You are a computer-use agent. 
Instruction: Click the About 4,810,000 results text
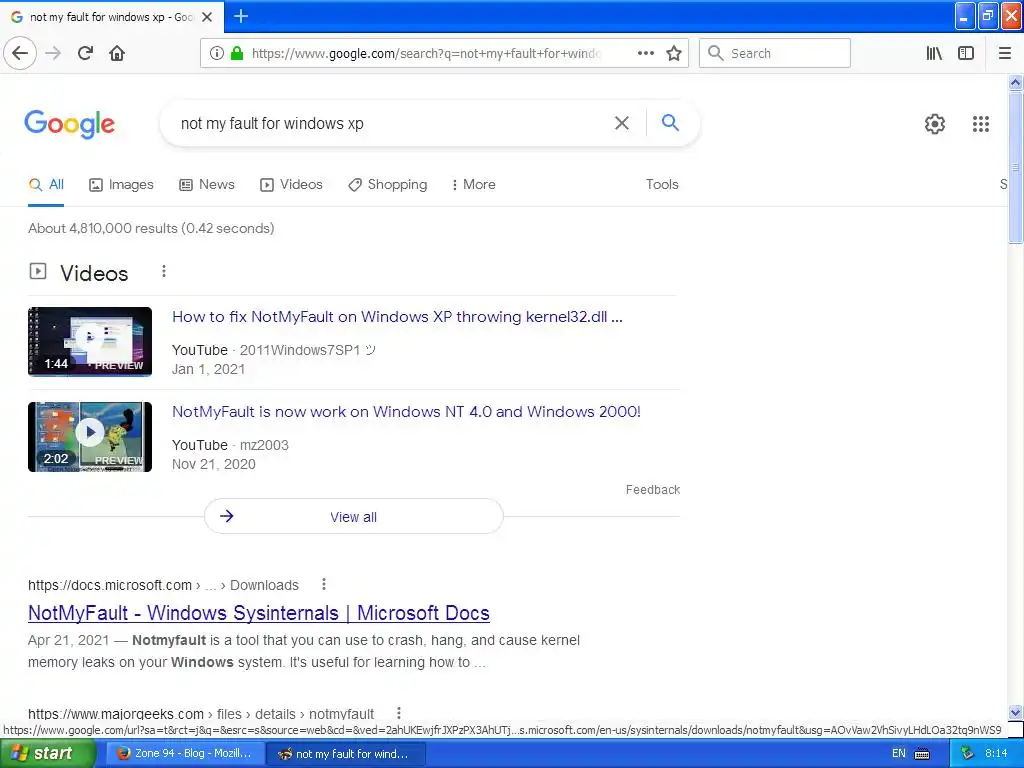tap(151, 229)
